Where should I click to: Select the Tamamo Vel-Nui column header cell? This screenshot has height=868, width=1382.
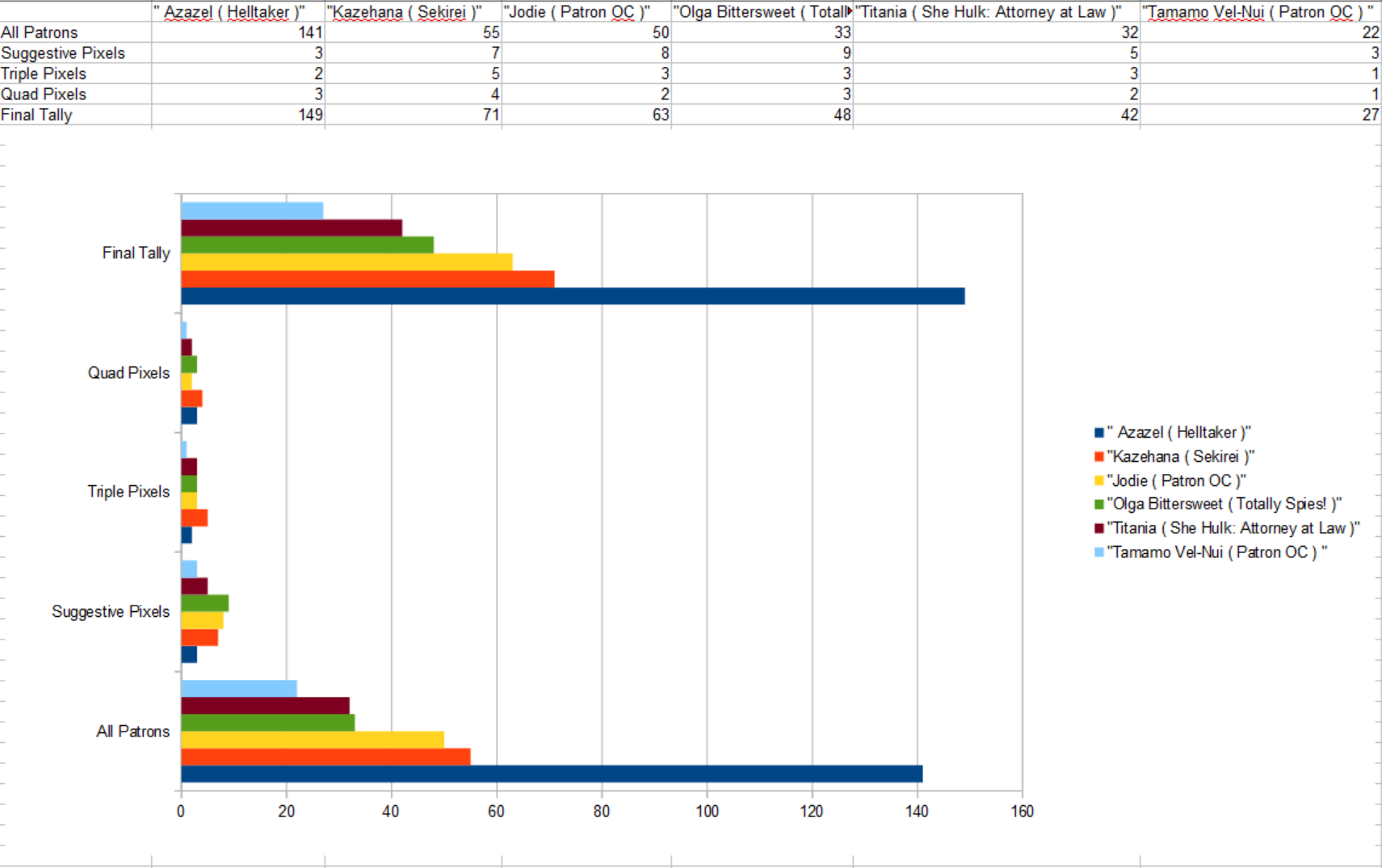1260,11
